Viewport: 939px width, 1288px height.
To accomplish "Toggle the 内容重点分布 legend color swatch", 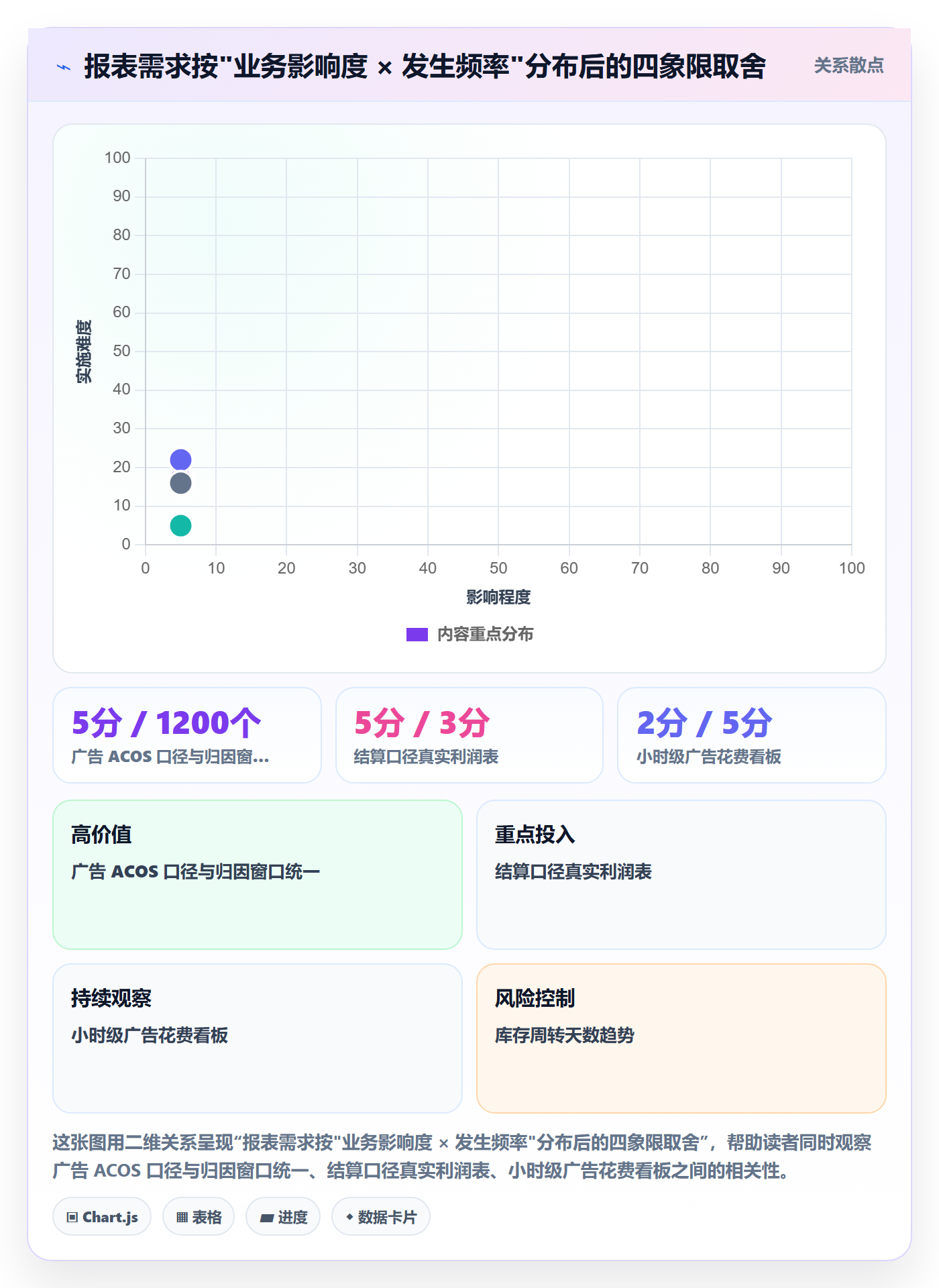I will click(417, 635).
